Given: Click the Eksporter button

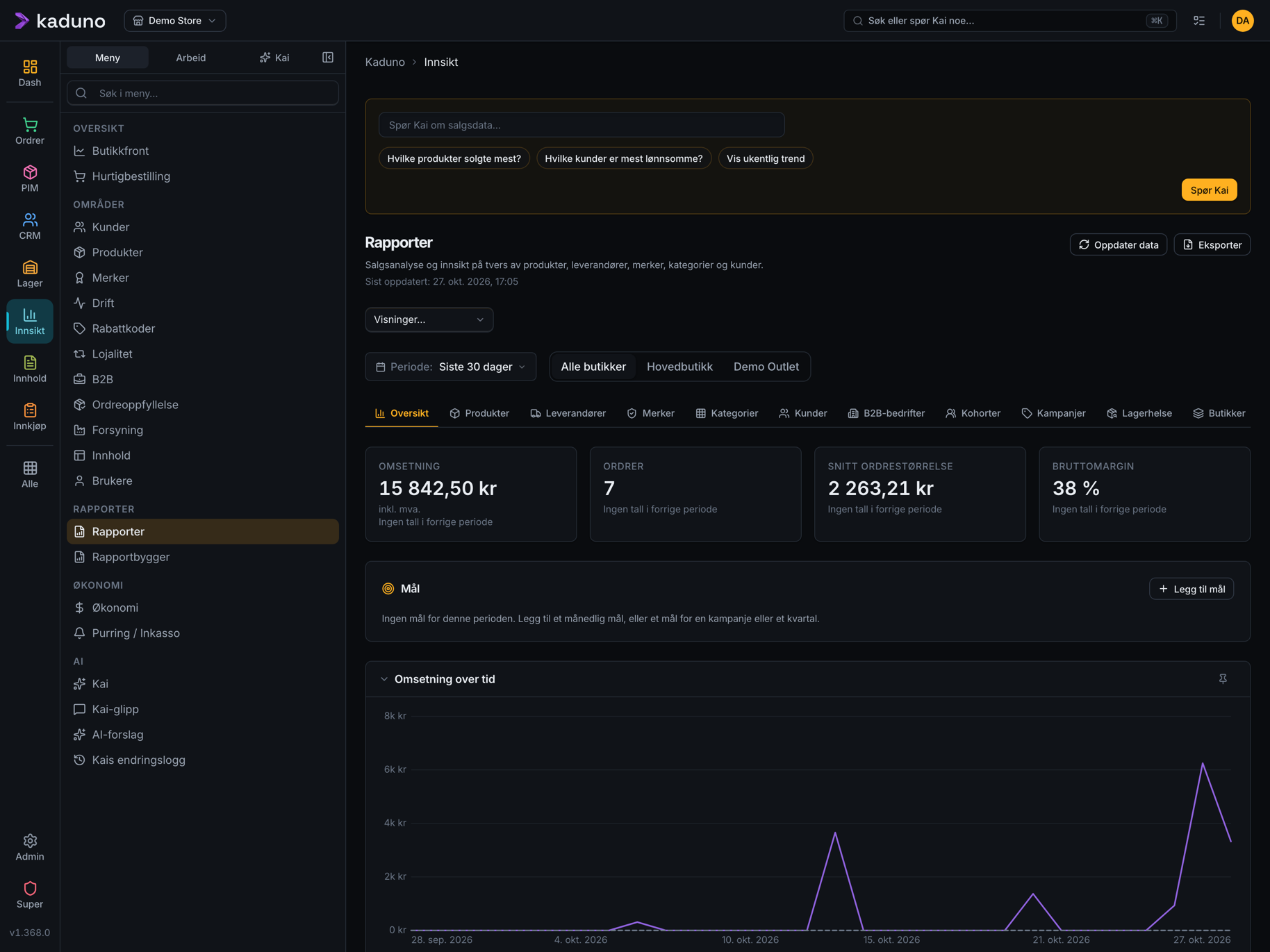Looking at the screenshot, I should [1212, 244].
